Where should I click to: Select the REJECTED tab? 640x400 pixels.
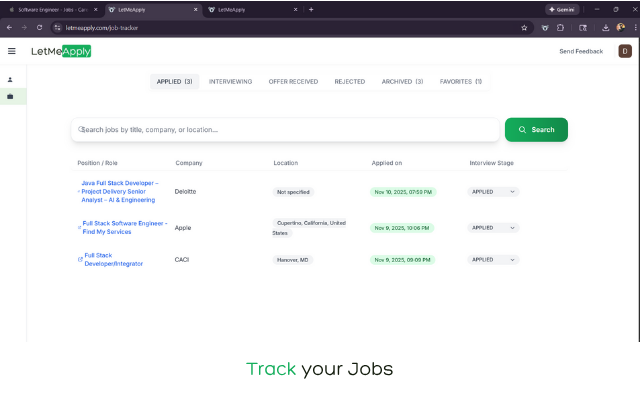[349, 82]
